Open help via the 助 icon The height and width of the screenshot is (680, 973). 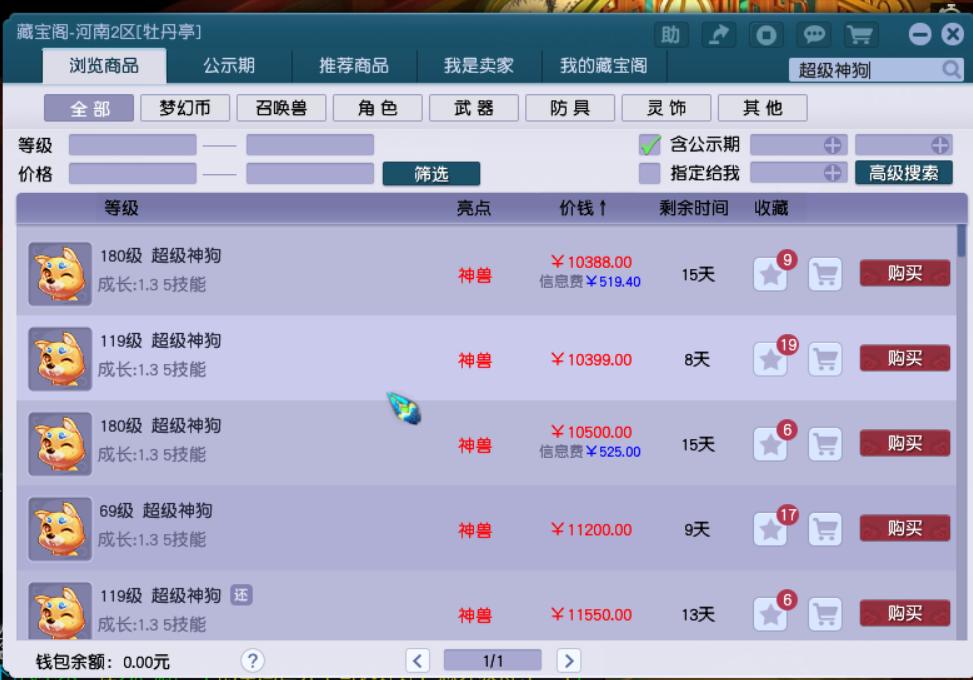[x=671, y=33]
